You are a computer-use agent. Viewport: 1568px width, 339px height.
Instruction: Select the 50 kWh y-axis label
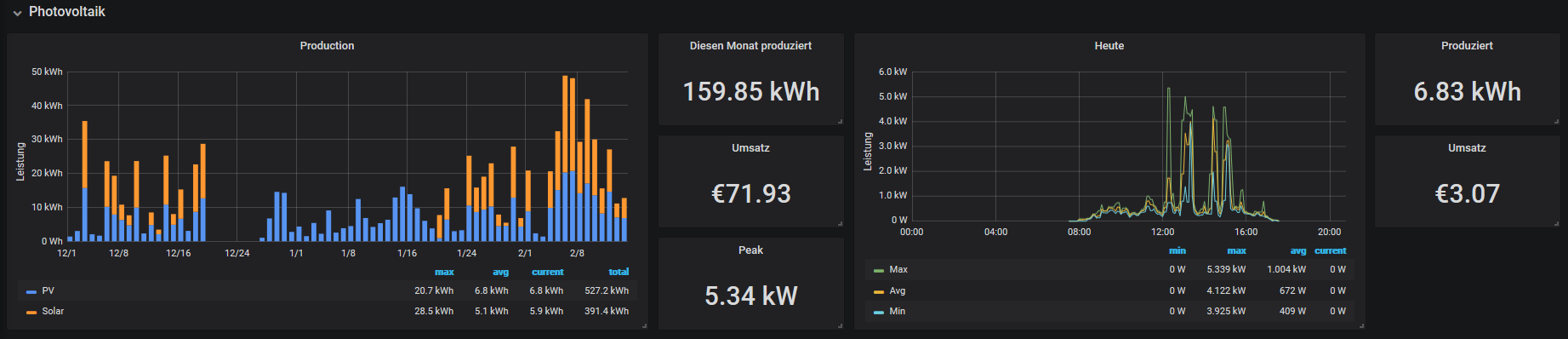47,72
